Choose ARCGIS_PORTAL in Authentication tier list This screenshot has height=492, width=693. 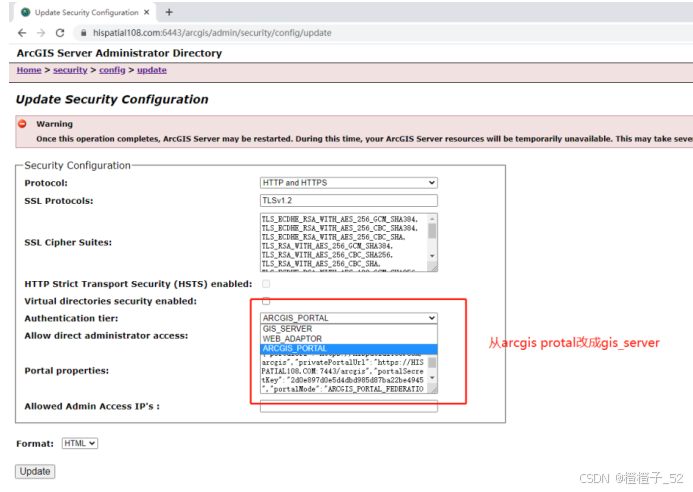[x=349, y=348]
